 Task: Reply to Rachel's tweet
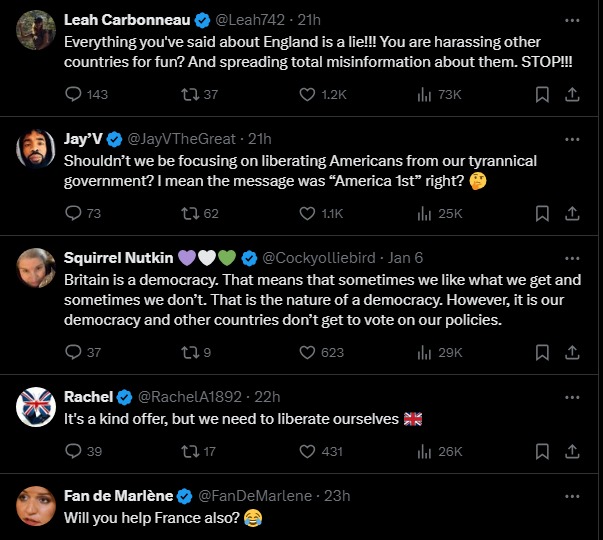coord(73,451)
